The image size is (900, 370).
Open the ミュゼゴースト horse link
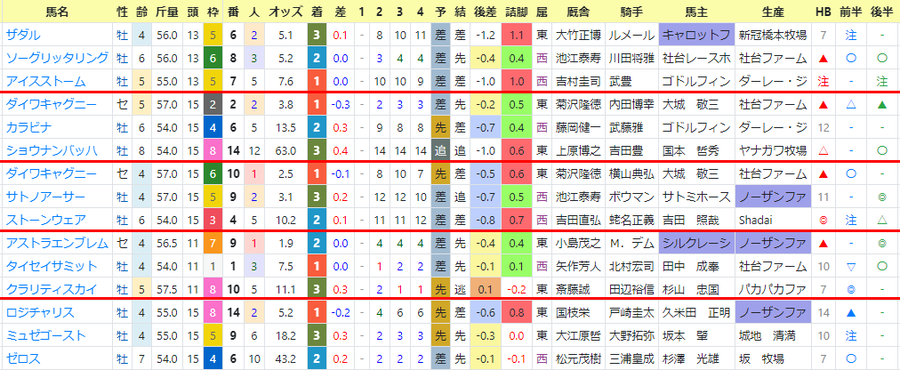[x=45, y=336]
